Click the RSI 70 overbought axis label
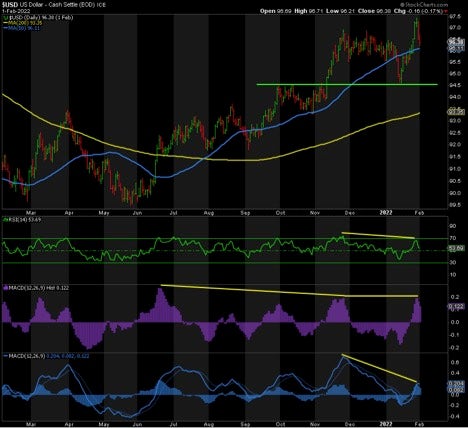 click(452, 238)
